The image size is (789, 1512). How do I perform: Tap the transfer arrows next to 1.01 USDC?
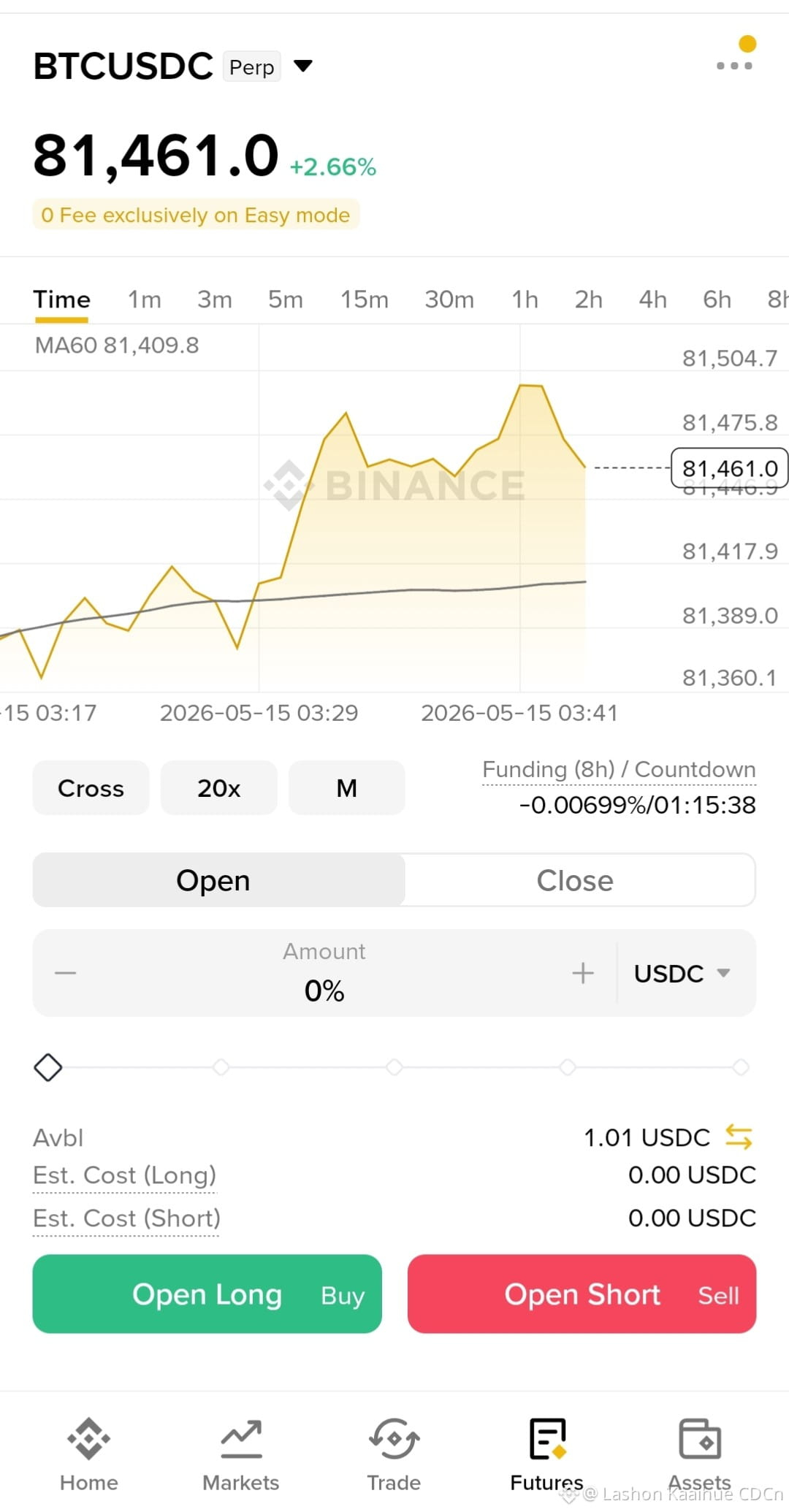pyautogui.click(x=739, y=1137)
